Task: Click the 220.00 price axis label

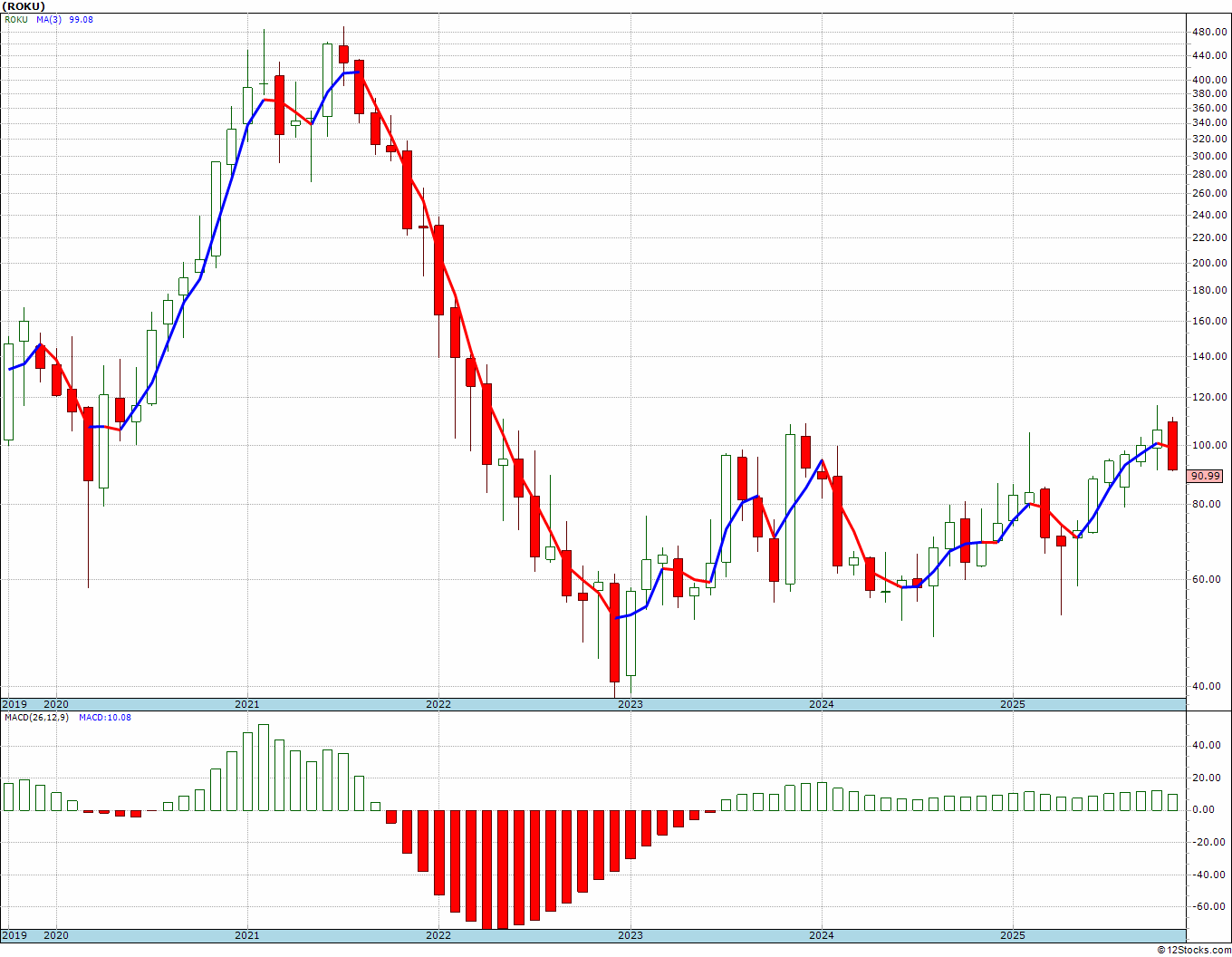Action: [x=1211, y=237]
